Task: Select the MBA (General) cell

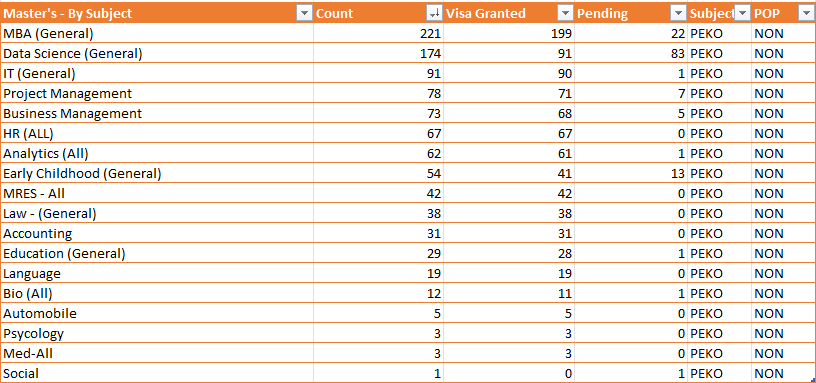Action: point(157,34)
